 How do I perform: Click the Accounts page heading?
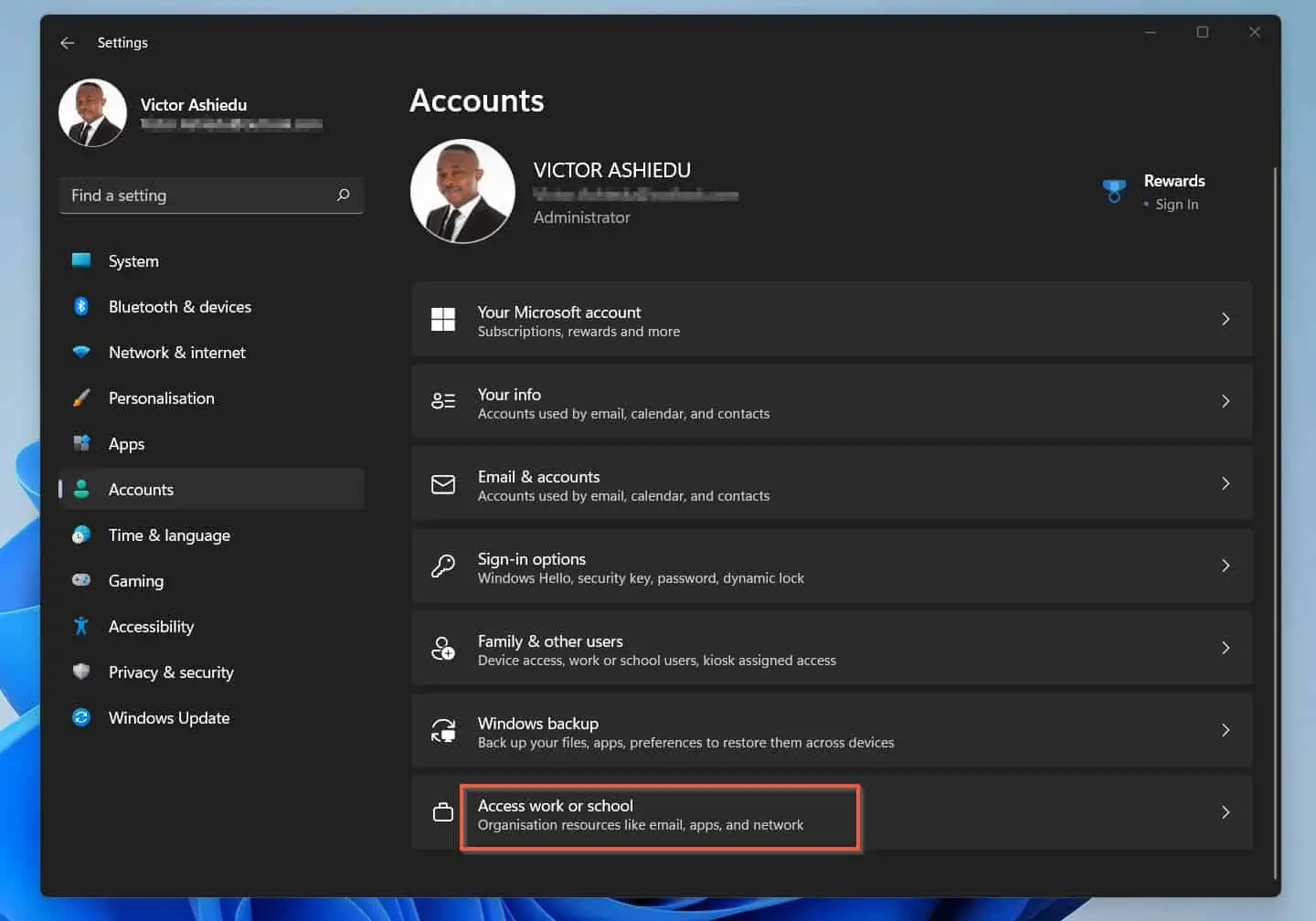click(476, 101)
